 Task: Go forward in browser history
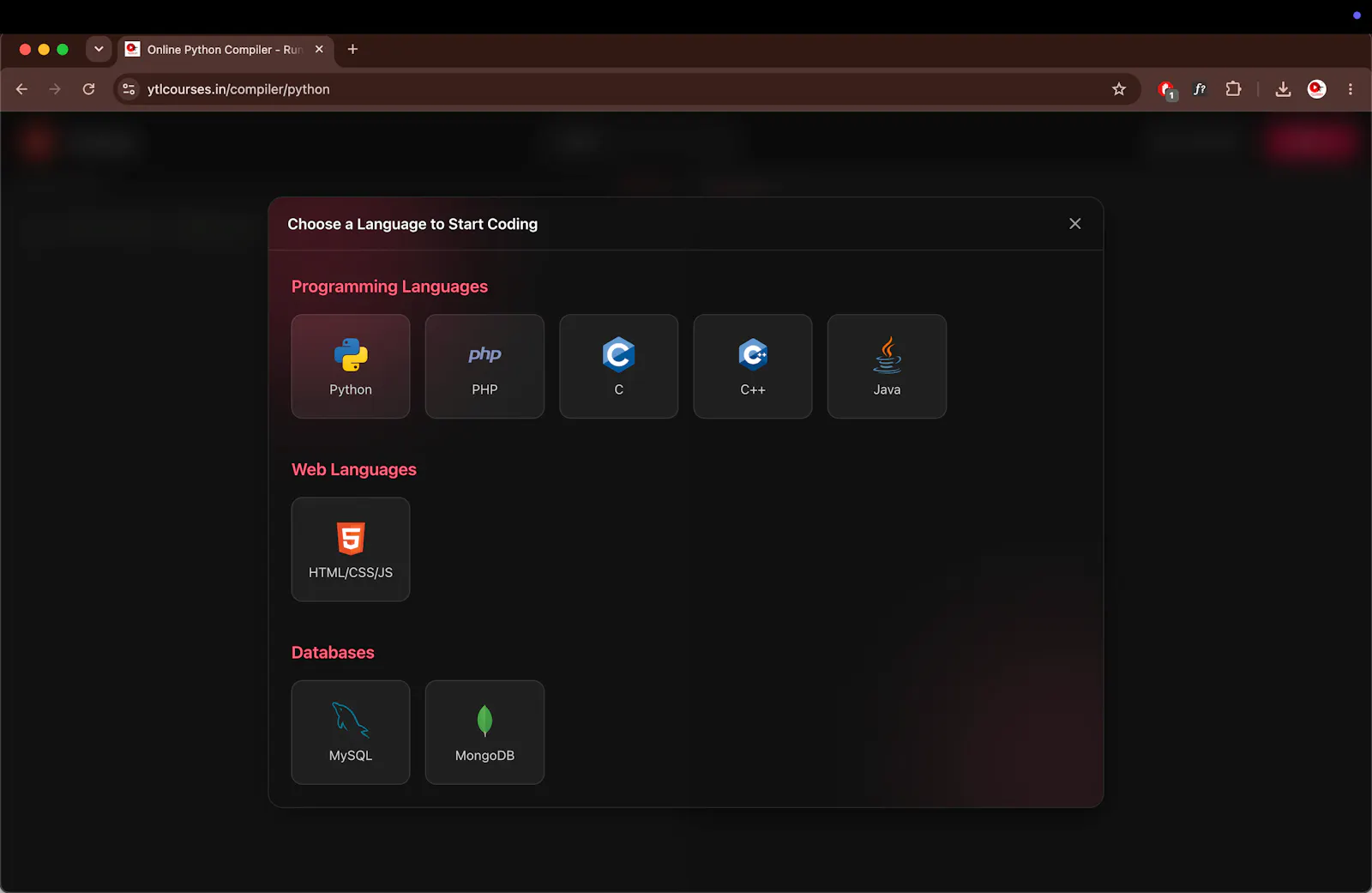(55, 89)
